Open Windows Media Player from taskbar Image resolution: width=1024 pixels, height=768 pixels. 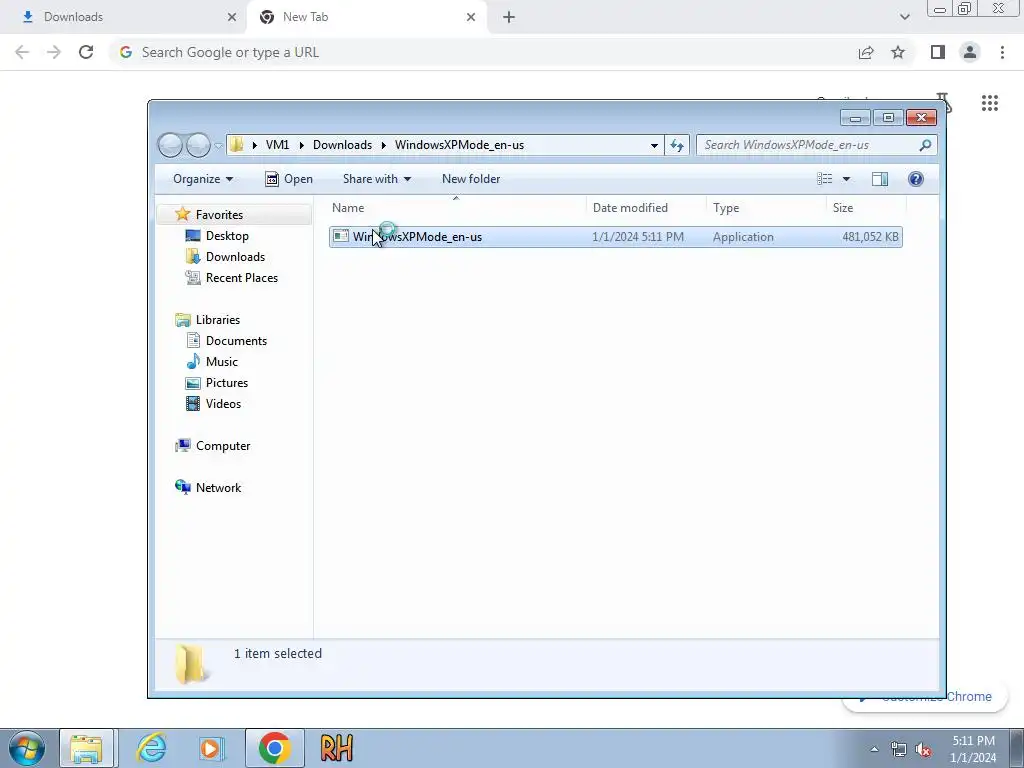pyautogui.click(x=212, y=748)
